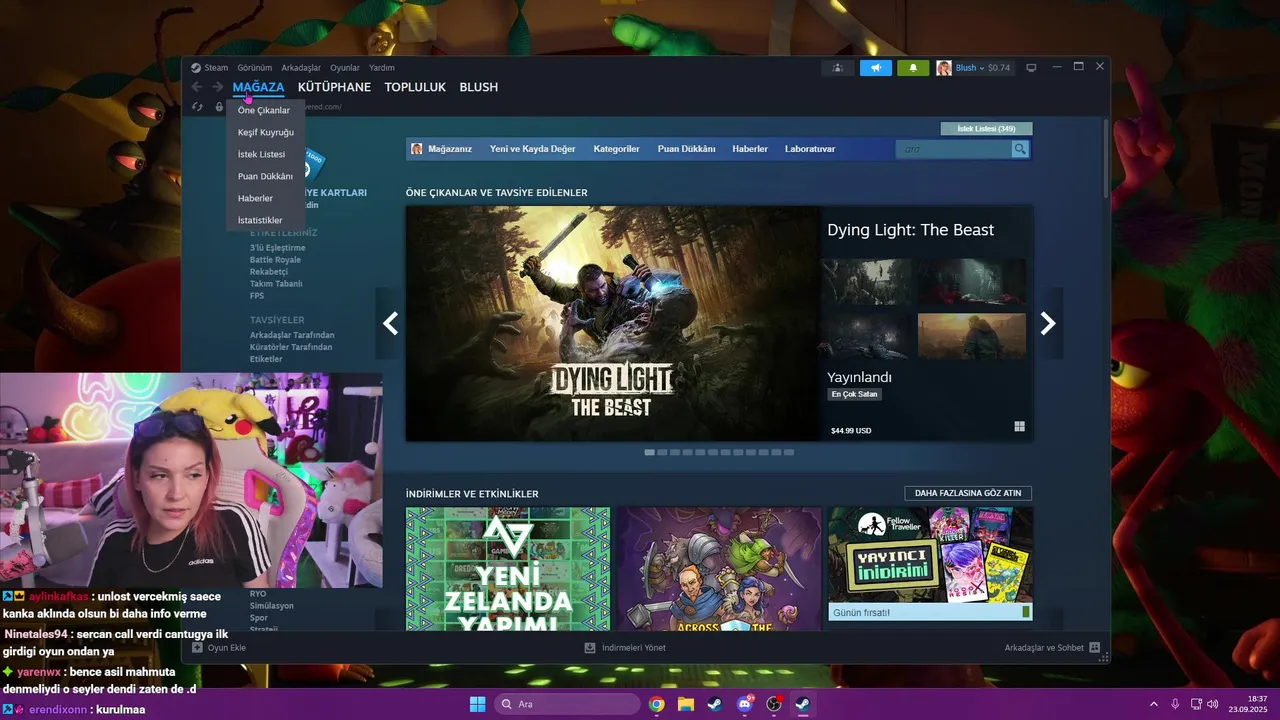Expand Yeni ve Kayda Değer nav menu
This screenshot has width=1280, height=720.
pyautogui.click(x=532, y=149)
